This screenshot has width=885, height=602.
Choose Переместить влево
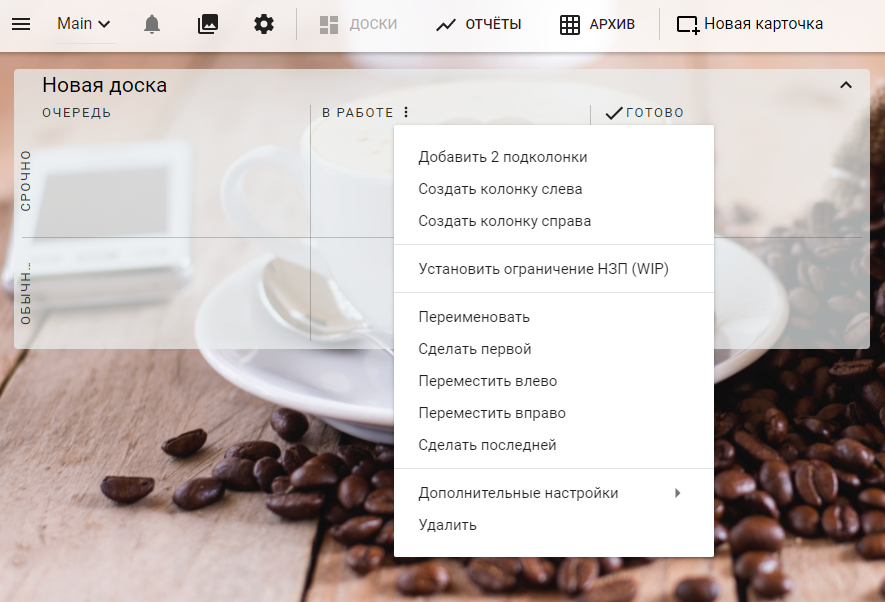click(x=554, y=381)
